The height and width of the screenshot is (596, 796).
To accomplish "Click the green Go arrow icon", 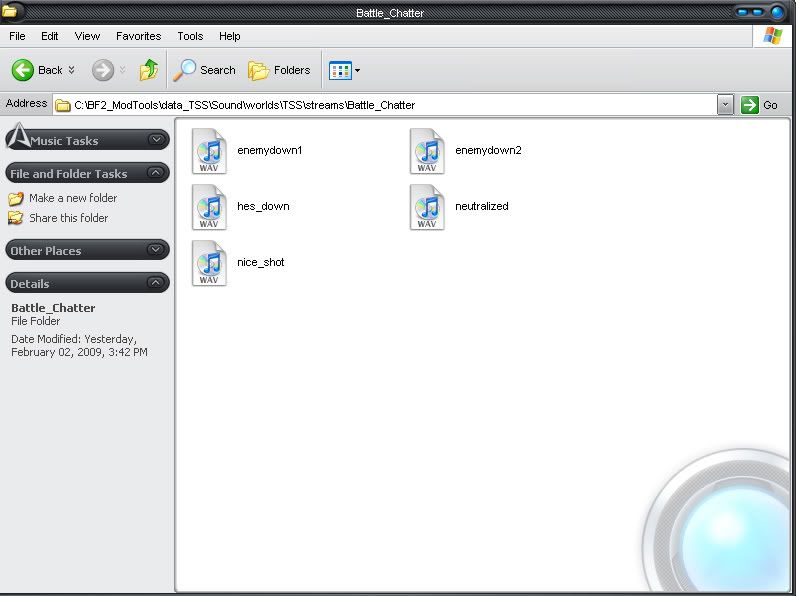I will point(750,105).
